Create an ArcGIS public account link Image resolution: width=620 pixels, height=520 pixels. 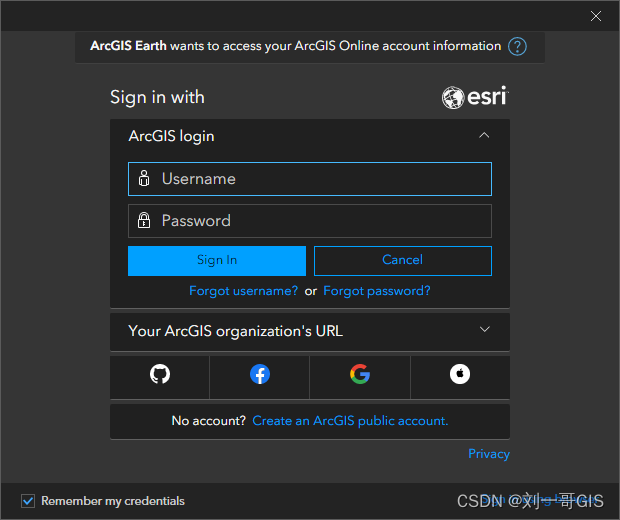point(350,421)
